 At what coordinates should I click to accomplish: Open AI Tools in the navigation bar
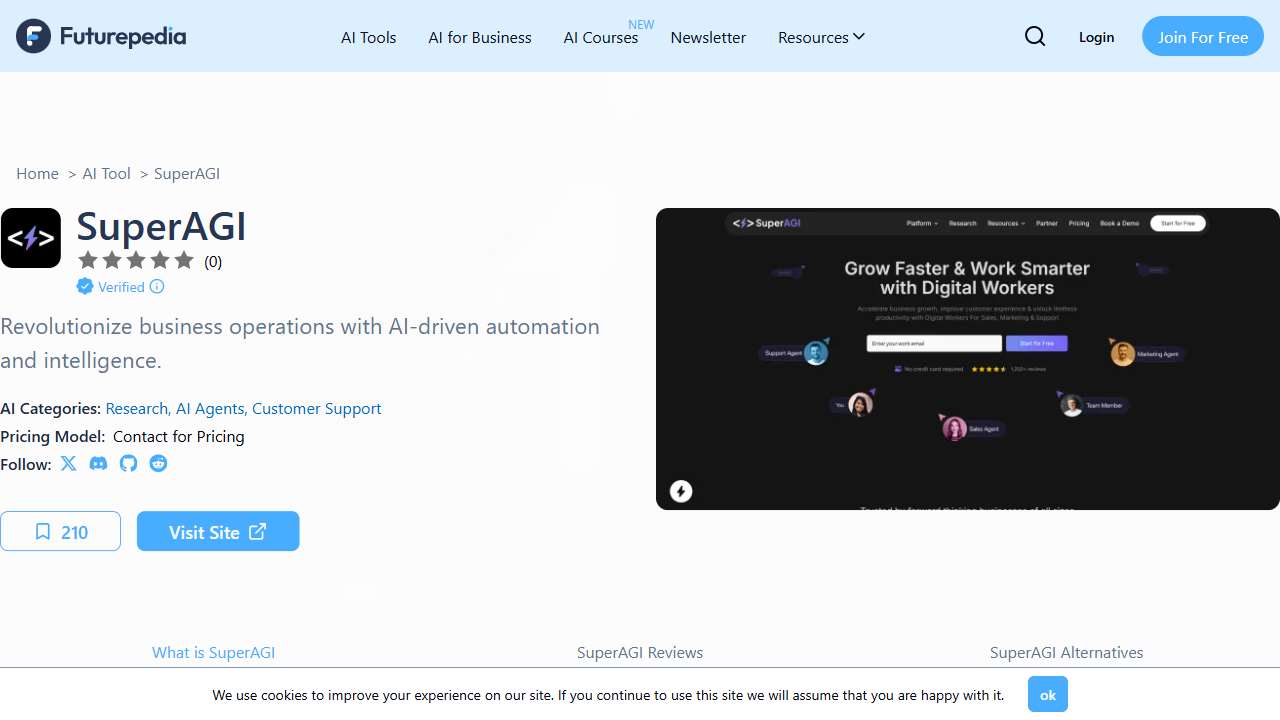pyautogui.click(x=369, y=37)
